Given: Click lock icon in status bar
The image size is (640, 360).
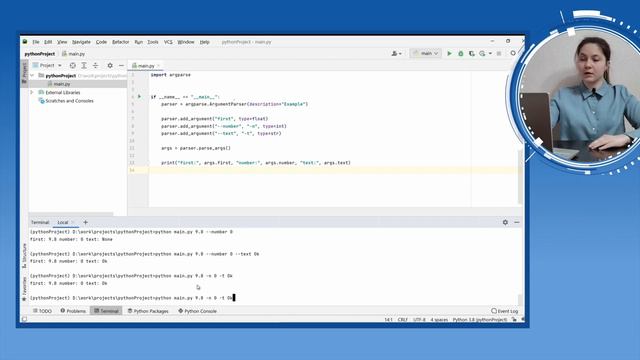Looking at the screenshot, I should click(x=514, y=320).
